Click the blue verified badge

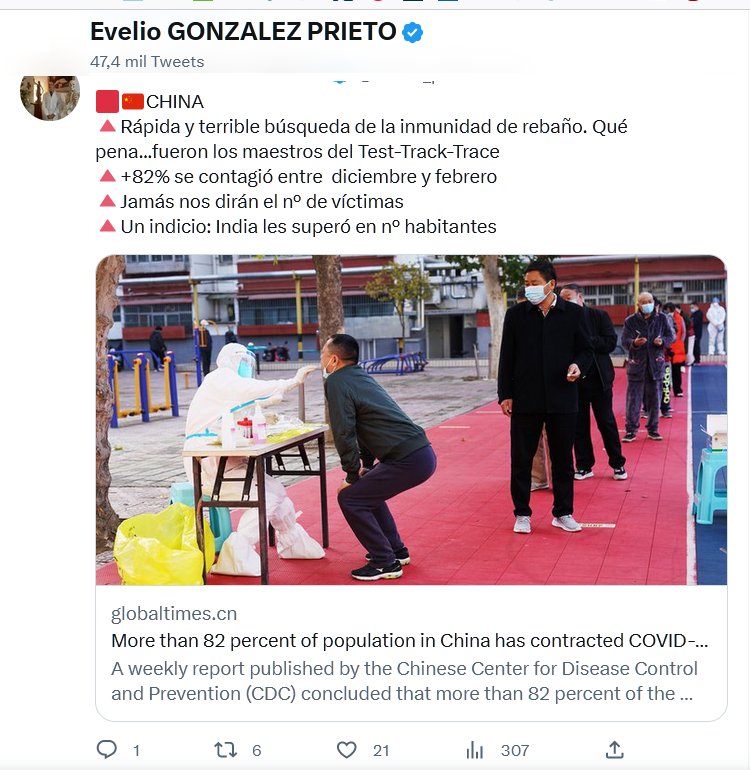click(412, 32)
